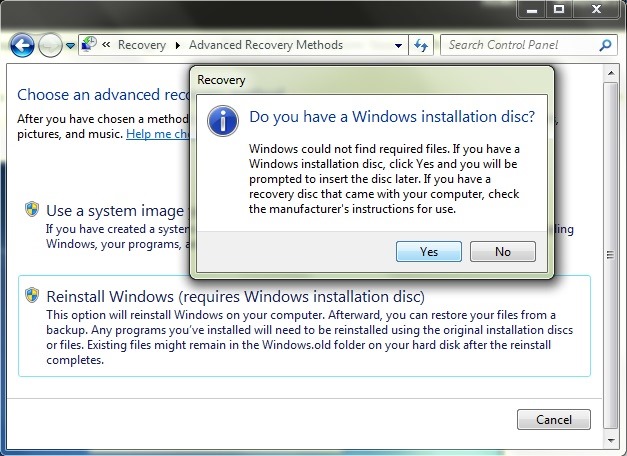This screenshot has width=627, height=456.
Task: Close the Control Panel window
Action: (596, 10)
